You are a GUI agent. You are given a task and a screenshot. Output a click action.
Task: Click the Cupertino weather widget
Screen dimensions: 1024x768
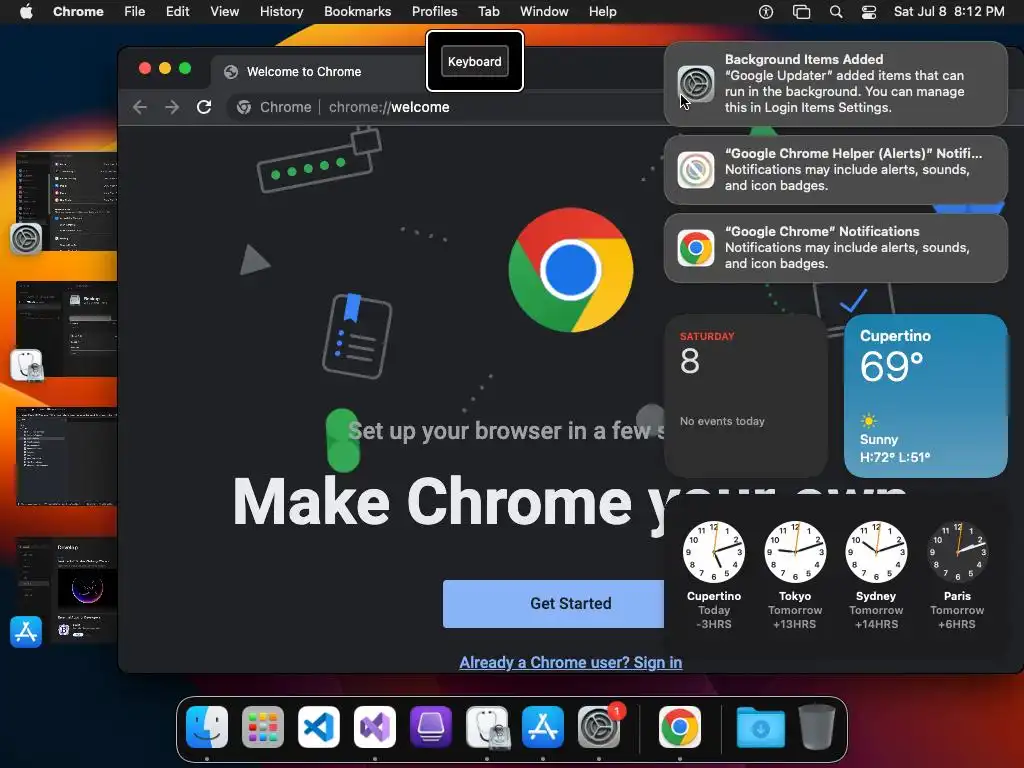click(925, 396)
